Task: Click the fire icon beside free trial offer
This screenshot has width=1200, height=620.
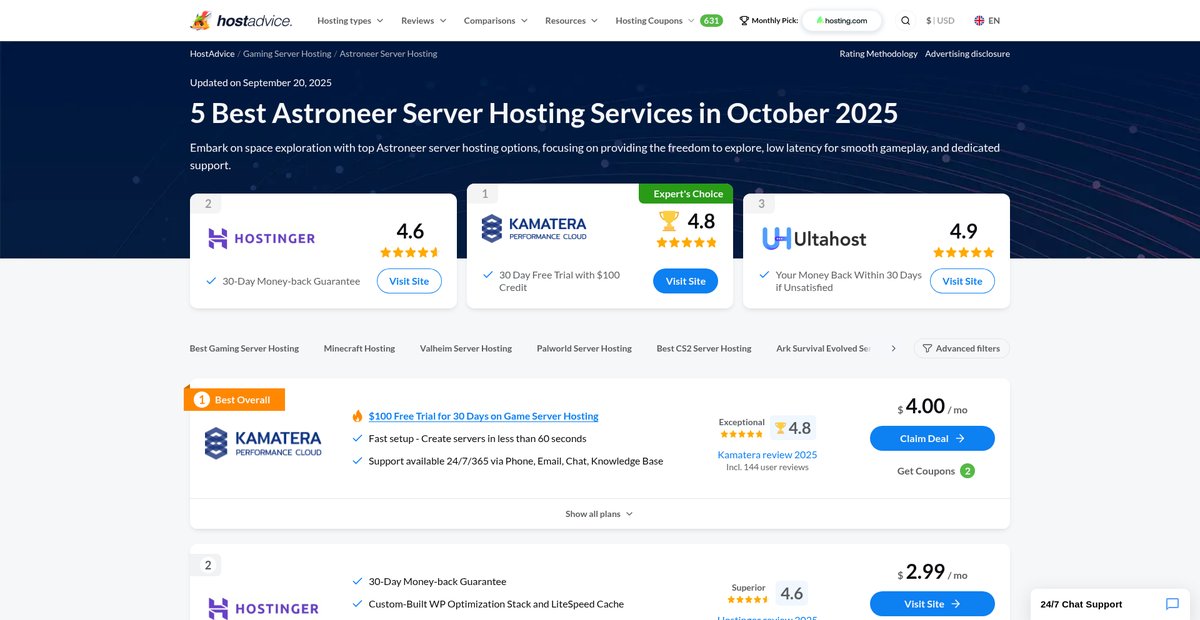Action: point(357,416)
